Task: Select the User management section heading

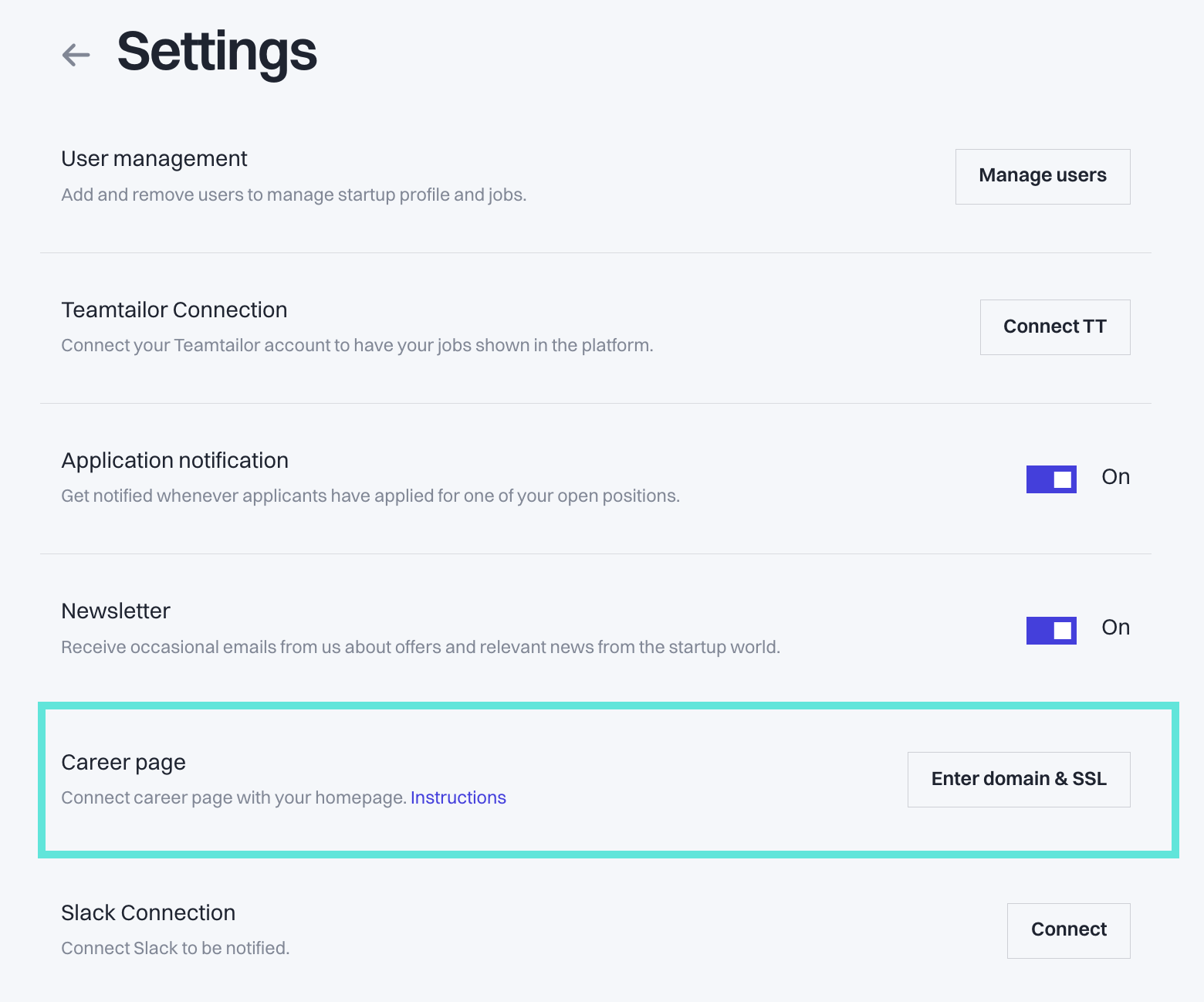Action: [154, 159]
